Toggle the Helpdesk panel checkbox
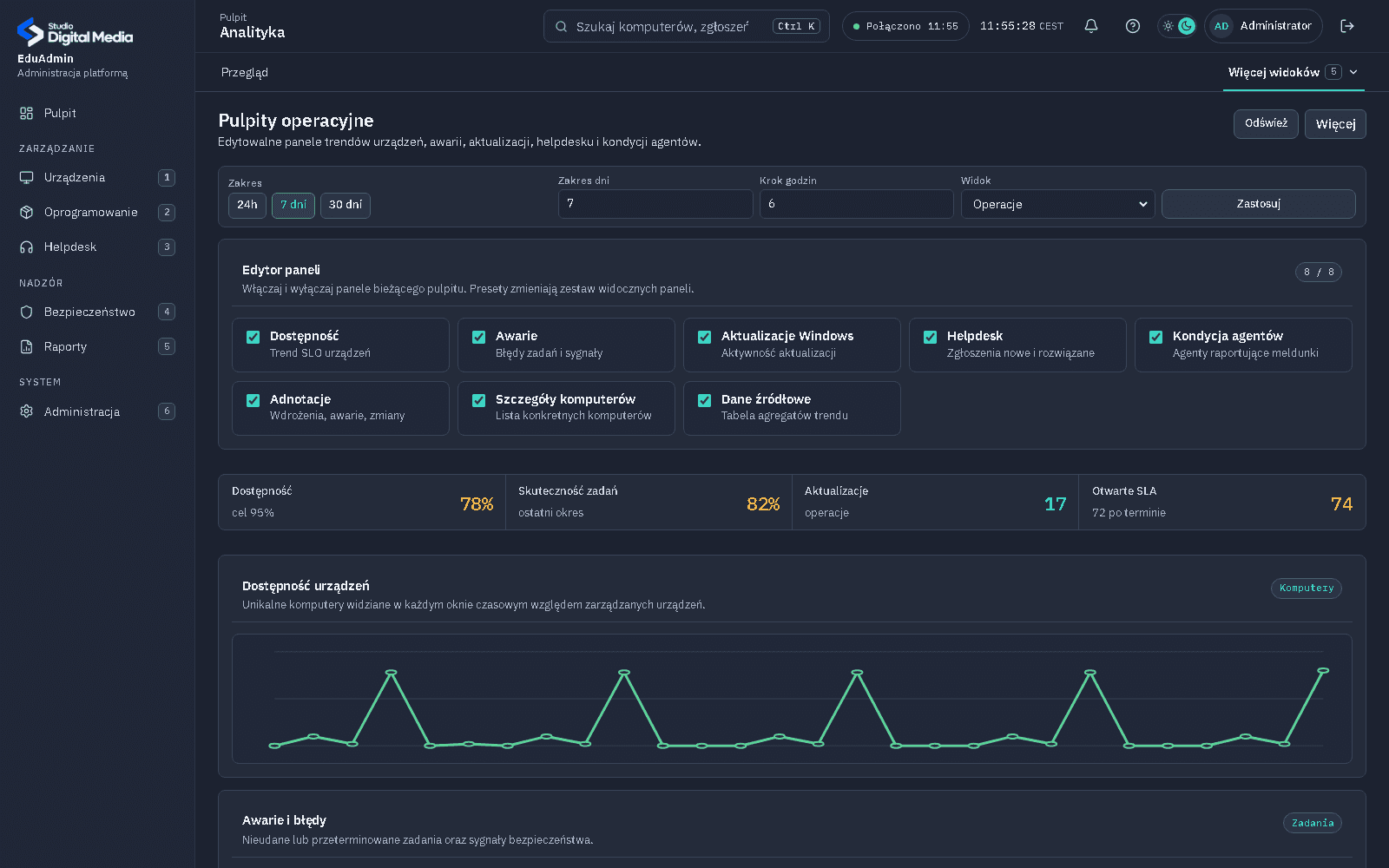This screenshot has width=1389, height=868. pos(931,337)
